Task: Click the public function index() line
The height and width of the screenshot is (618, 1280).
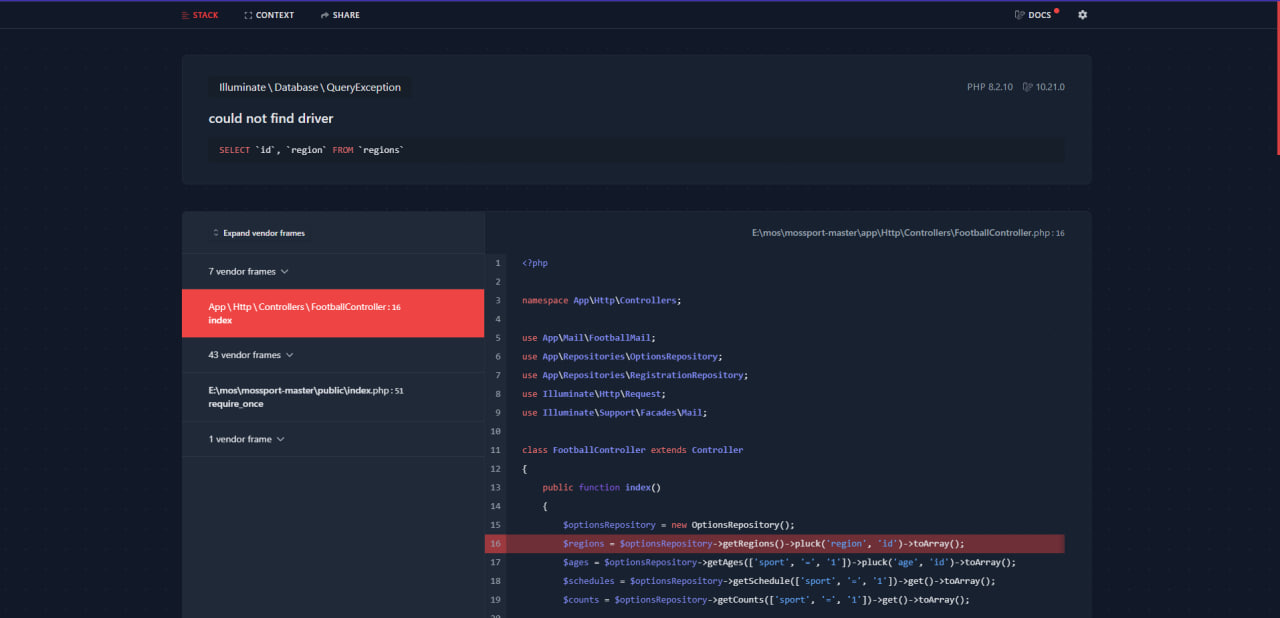Action: tap(602, 487)
